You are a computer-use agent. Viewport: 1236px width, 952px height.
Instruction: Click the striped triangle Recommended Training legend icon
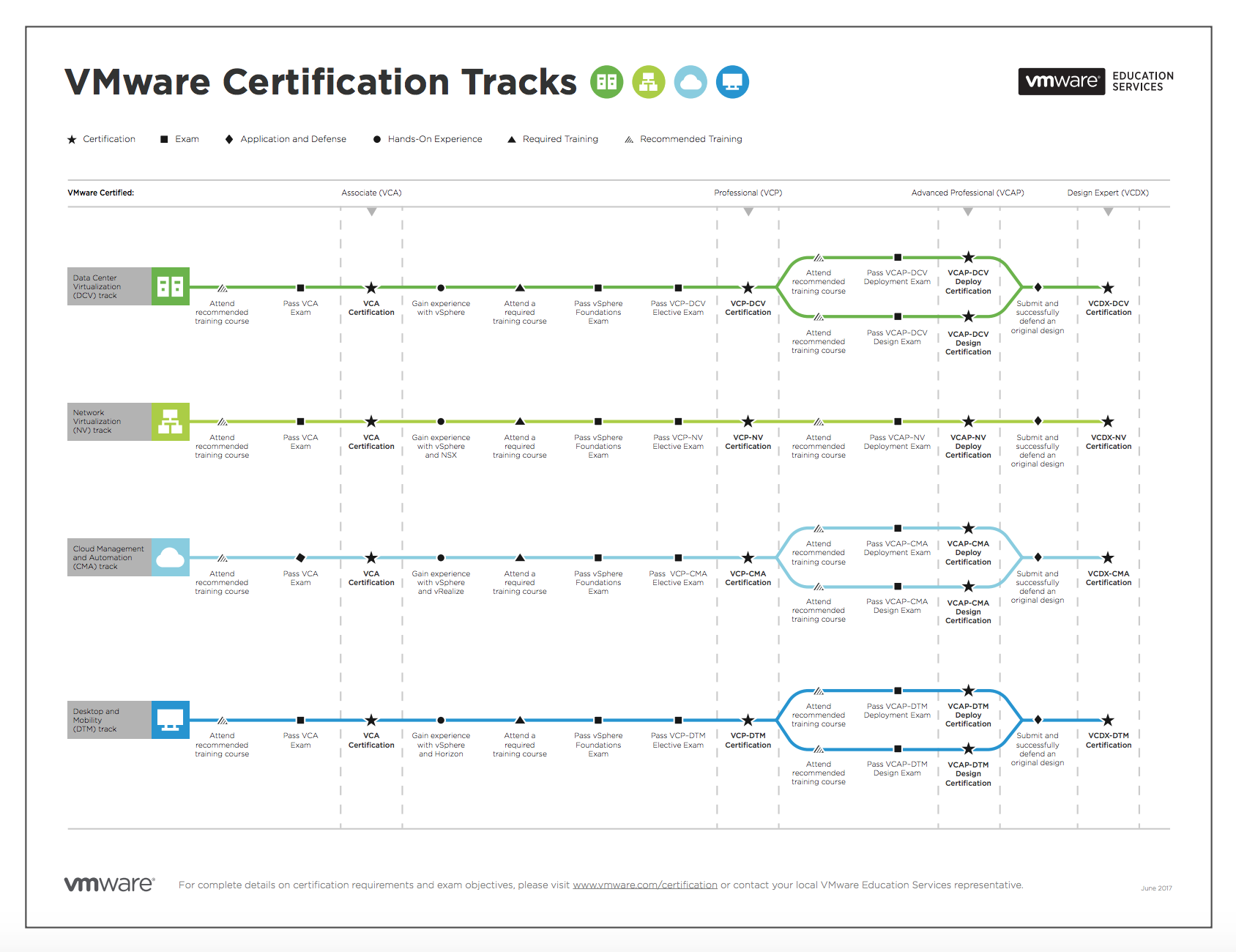(x=629, y=139)
